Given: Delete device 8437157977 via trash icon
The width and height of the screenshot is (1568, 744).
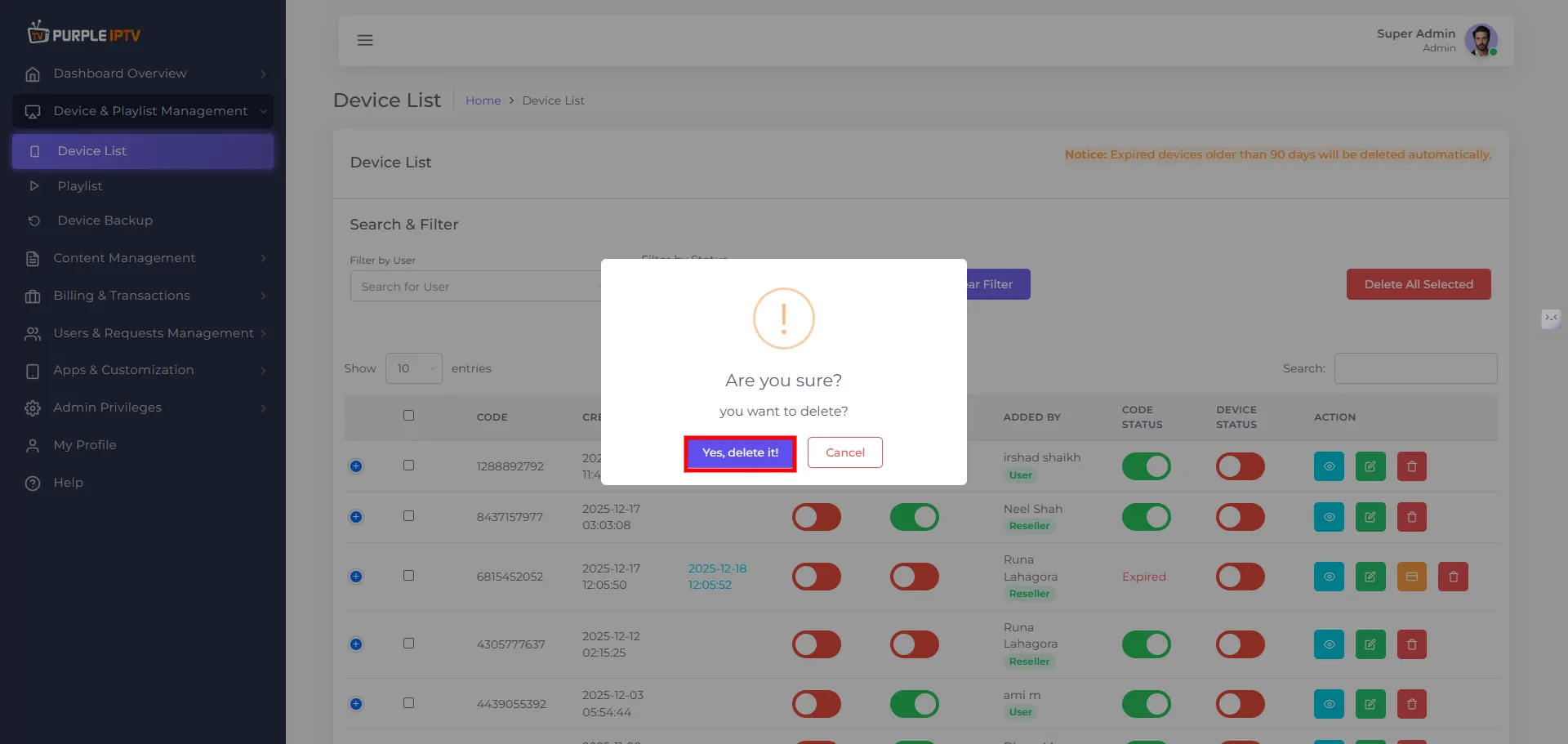Looking at the screenshot, I should point(1411,517).
